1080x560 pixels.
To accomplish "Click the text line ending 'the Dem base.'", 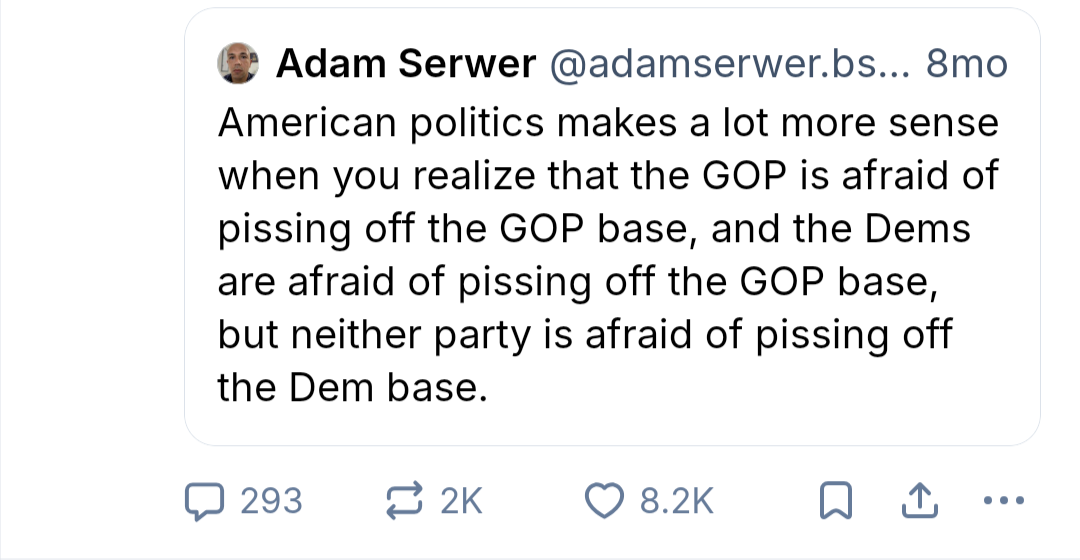I will pyautogui.click(x=352, y=387).
